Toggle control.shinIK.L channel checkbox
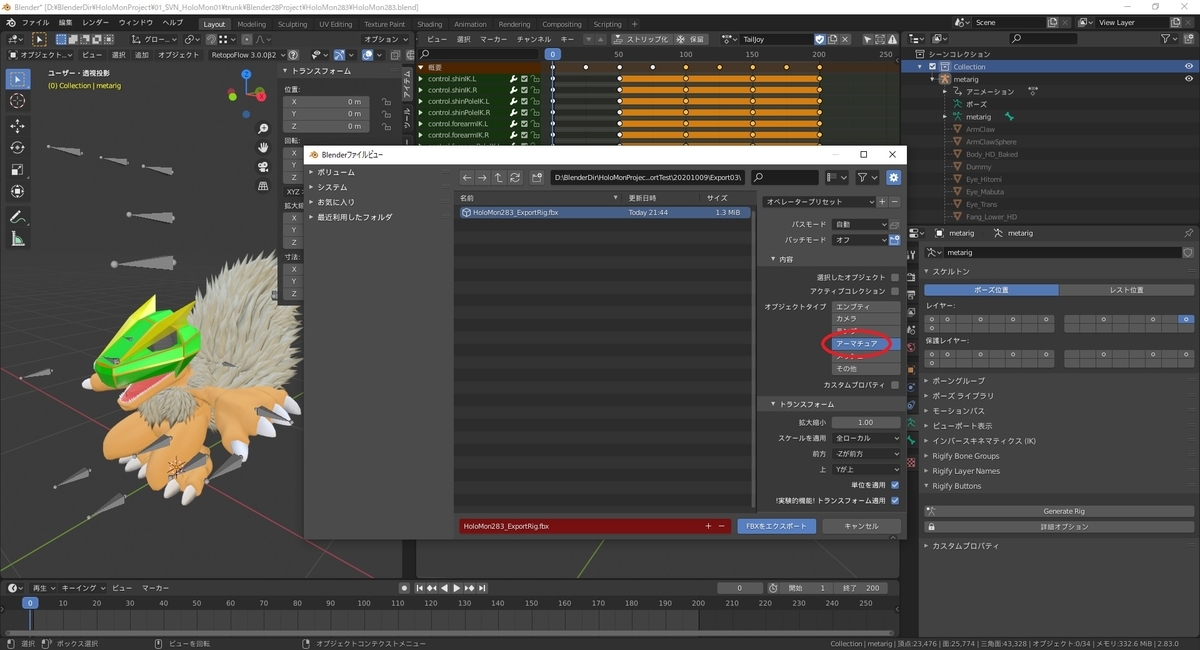 pos(524,78)
